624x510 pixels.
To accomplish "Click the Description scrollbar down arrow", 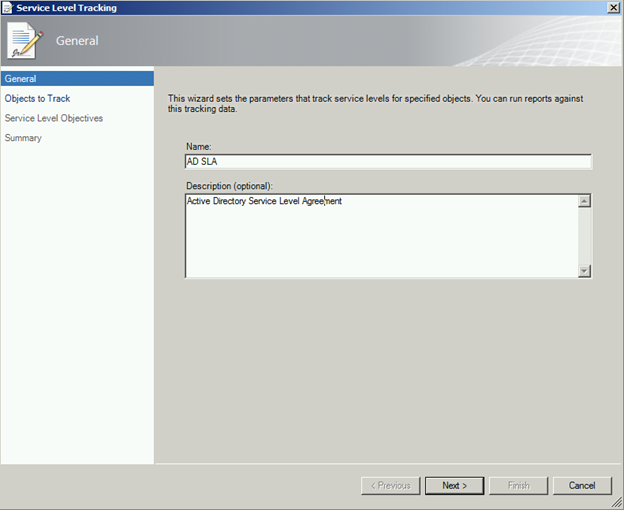I will [x=584, y=271].
